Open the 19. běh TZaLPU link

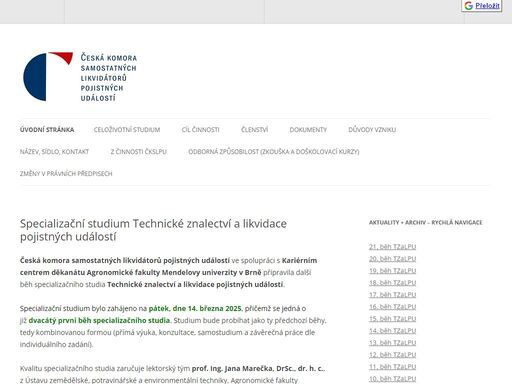(392, 271)
